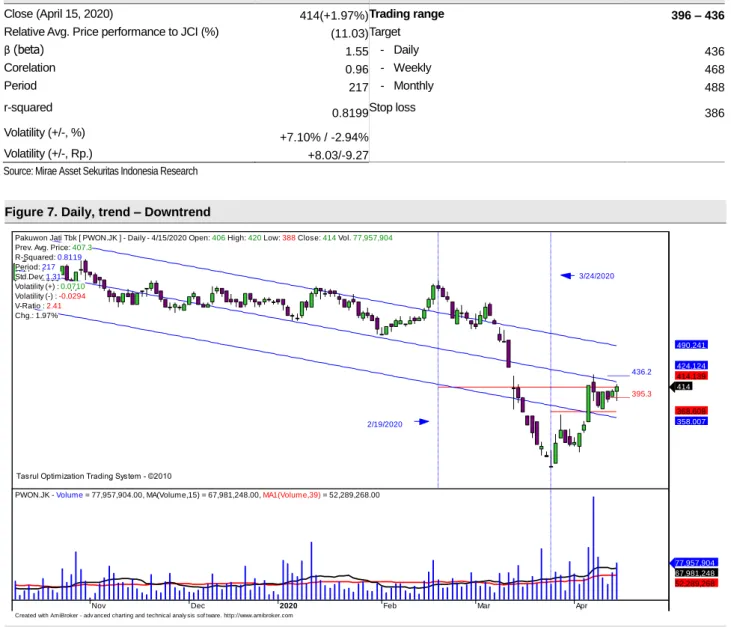The image size is (731, 627).
Task: Click the 'http://www.amibroker.com' link text
Action: click(258, 615)
